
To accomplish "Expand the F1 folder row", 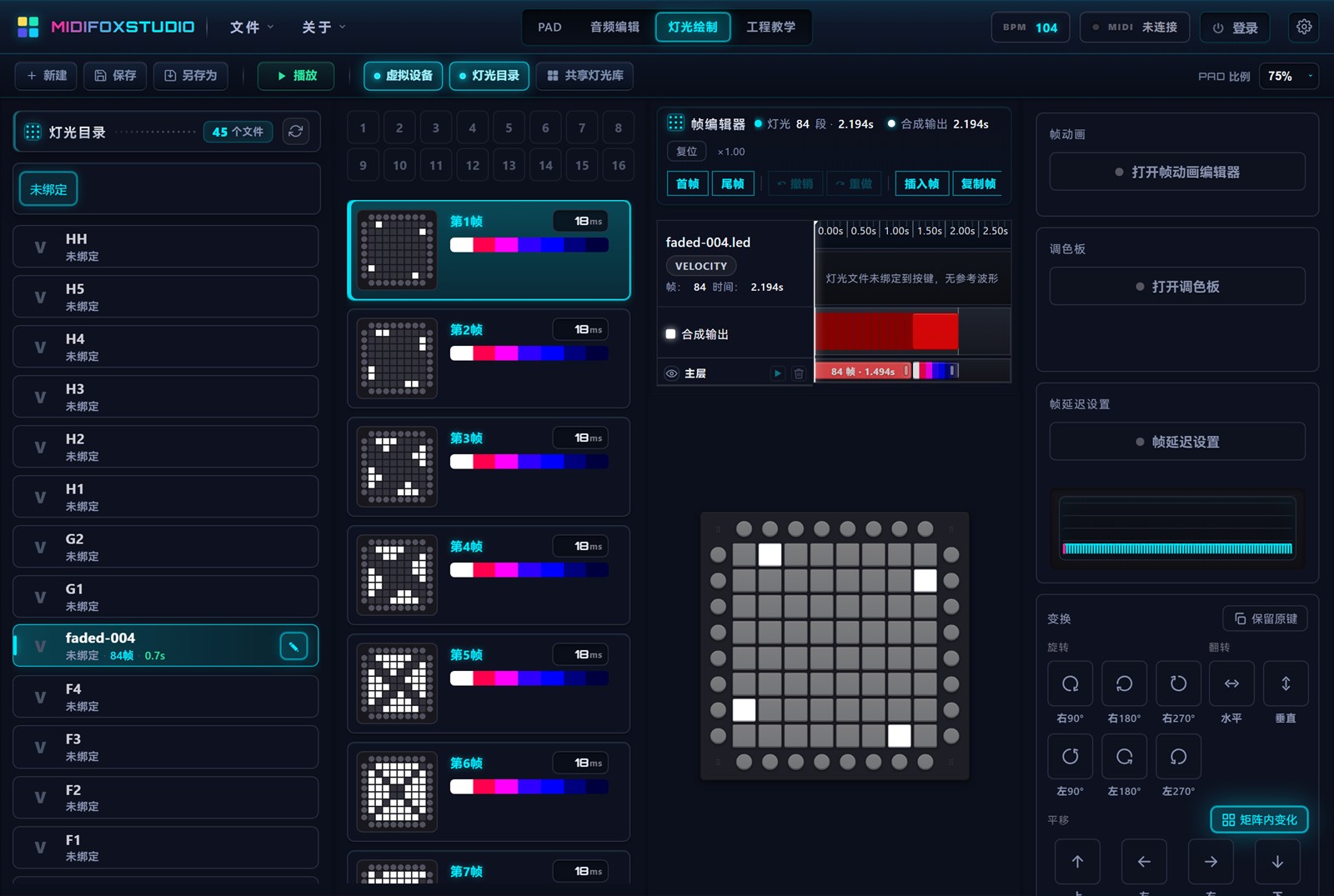I will pyautogui.click(x=165, y=848).
